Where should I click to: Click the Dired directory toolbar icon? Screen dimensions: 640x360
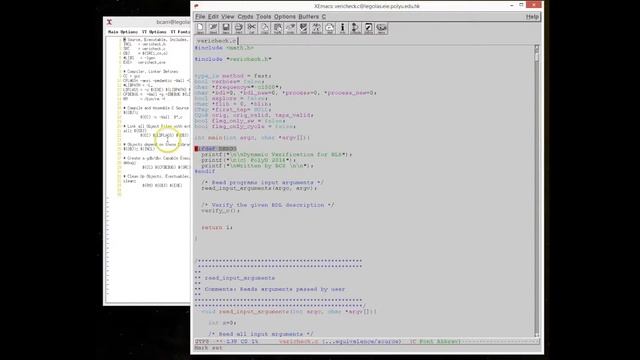click(213, 28)
